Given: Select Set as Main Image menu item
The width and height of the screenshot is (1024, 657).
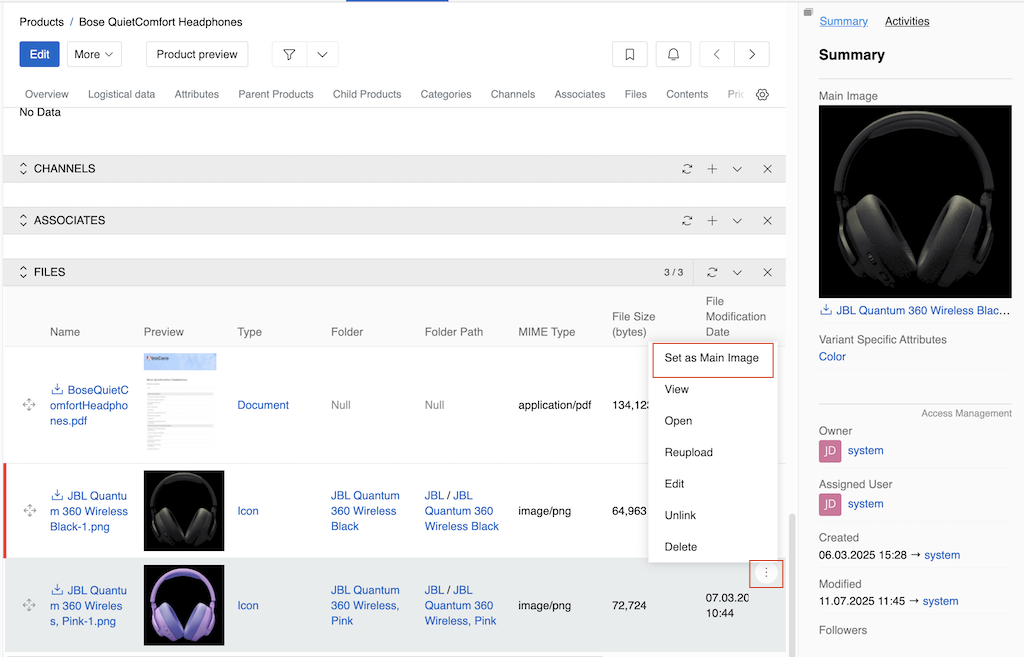Looking at the screenshot, I should coord(712,358).
